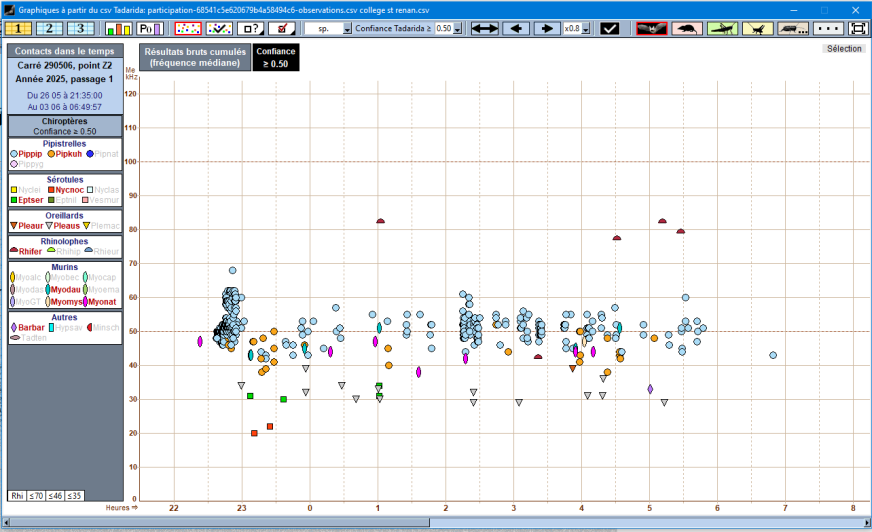This screenshot has height=532, width=872.
Task: Toggle the white checkmark box on black
Action: click(x=609, y=28)
